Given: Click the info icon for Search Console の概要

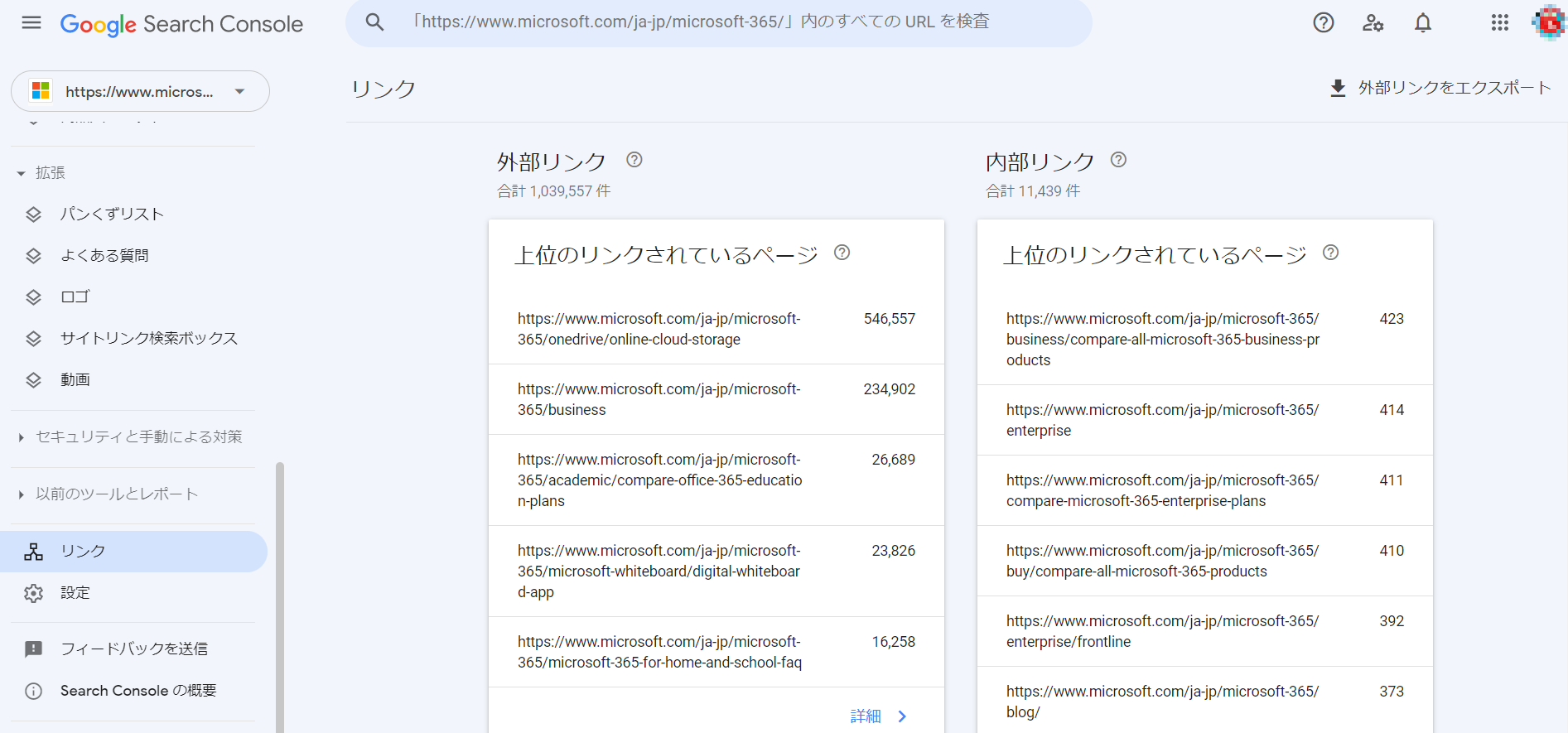Looking at the screenshot, I should [33, 691].
